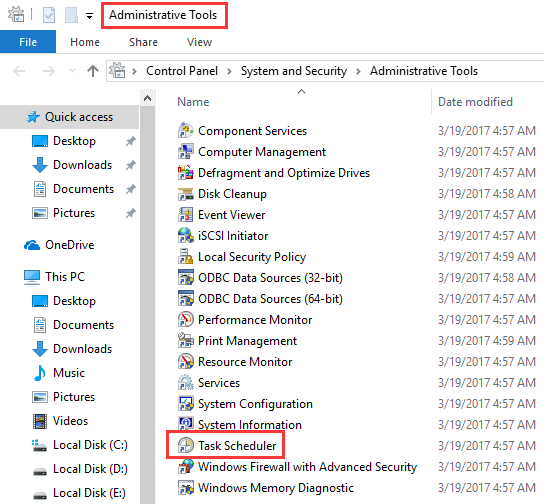The height and width of the screenshot is (504, 544).
Task: Click the ODBC Data Sources (64-bit) icon
Action: 186,299
